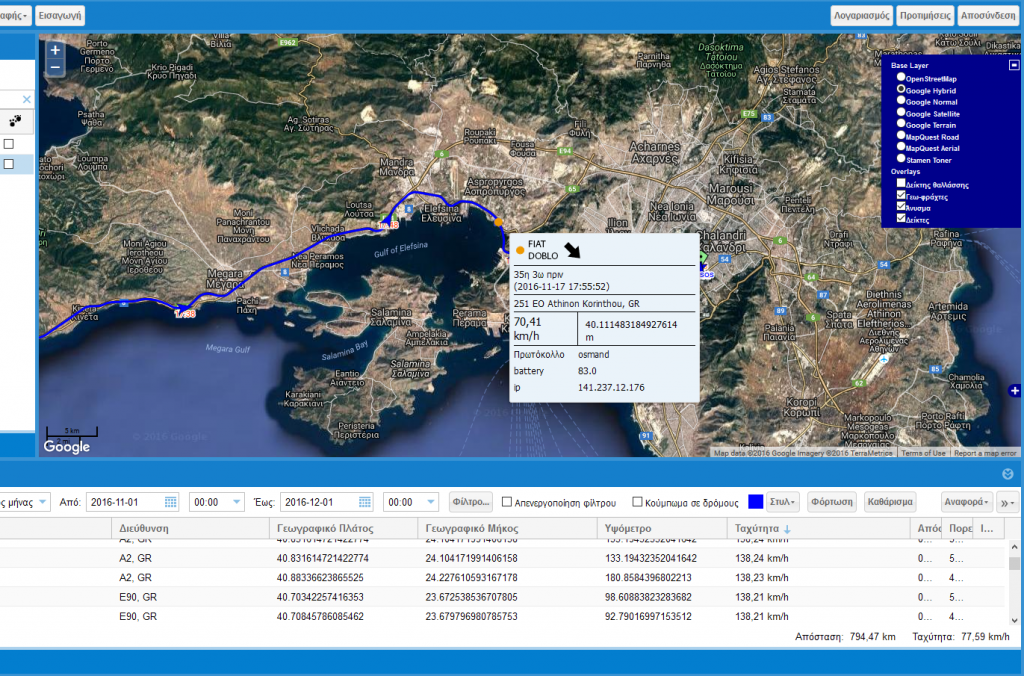Select Stamen Toner base layer
This screenshot has height=676, width=1024.
point(901,159)
